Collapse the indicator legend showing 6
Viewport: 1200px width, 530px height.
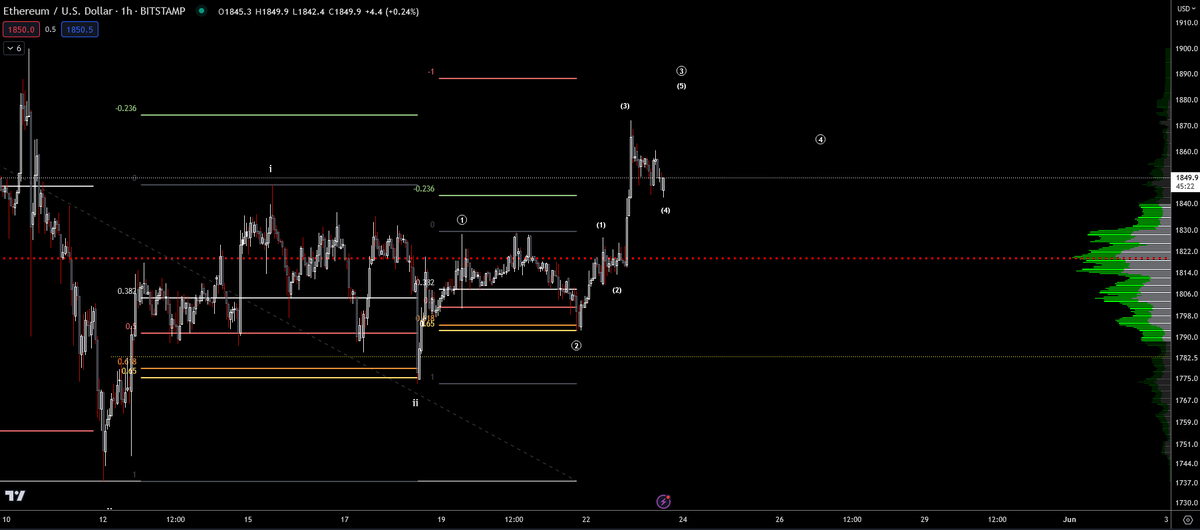[x=15, y=48]
